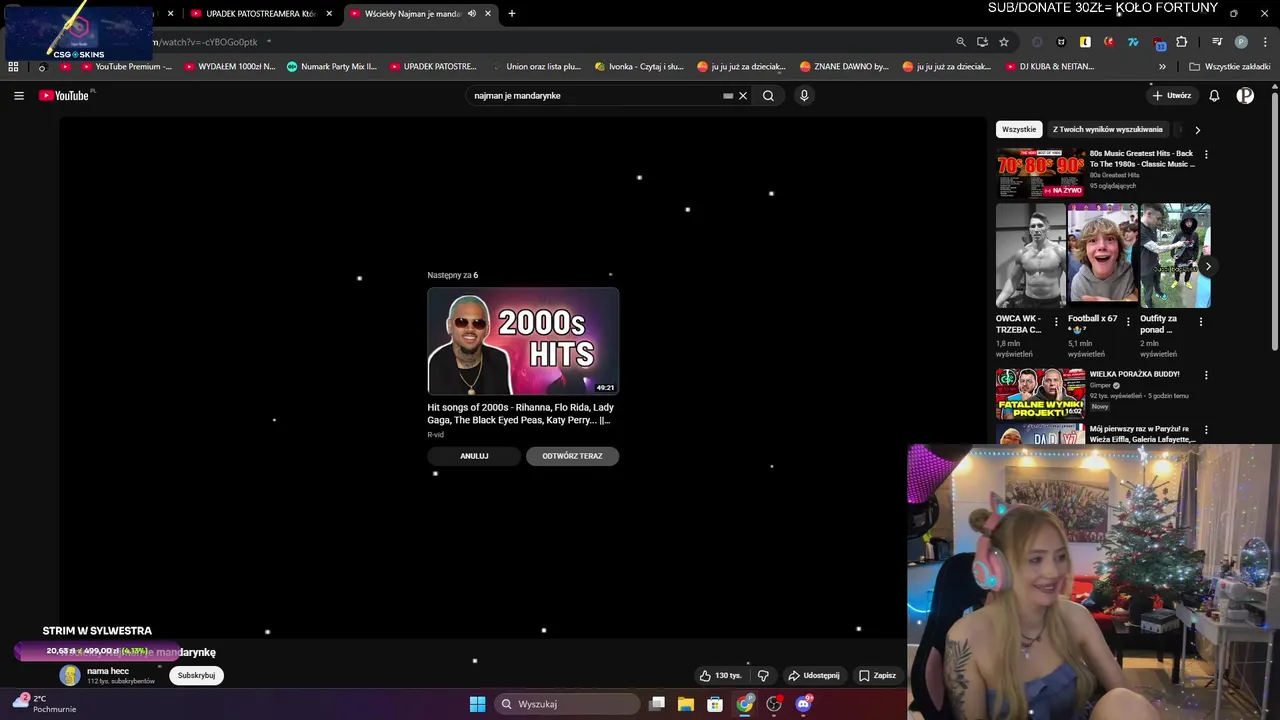The width and height of the screenshot is (1280, 720).
Task: Open options for OWCA WK short
Action: pos(1056,322)
